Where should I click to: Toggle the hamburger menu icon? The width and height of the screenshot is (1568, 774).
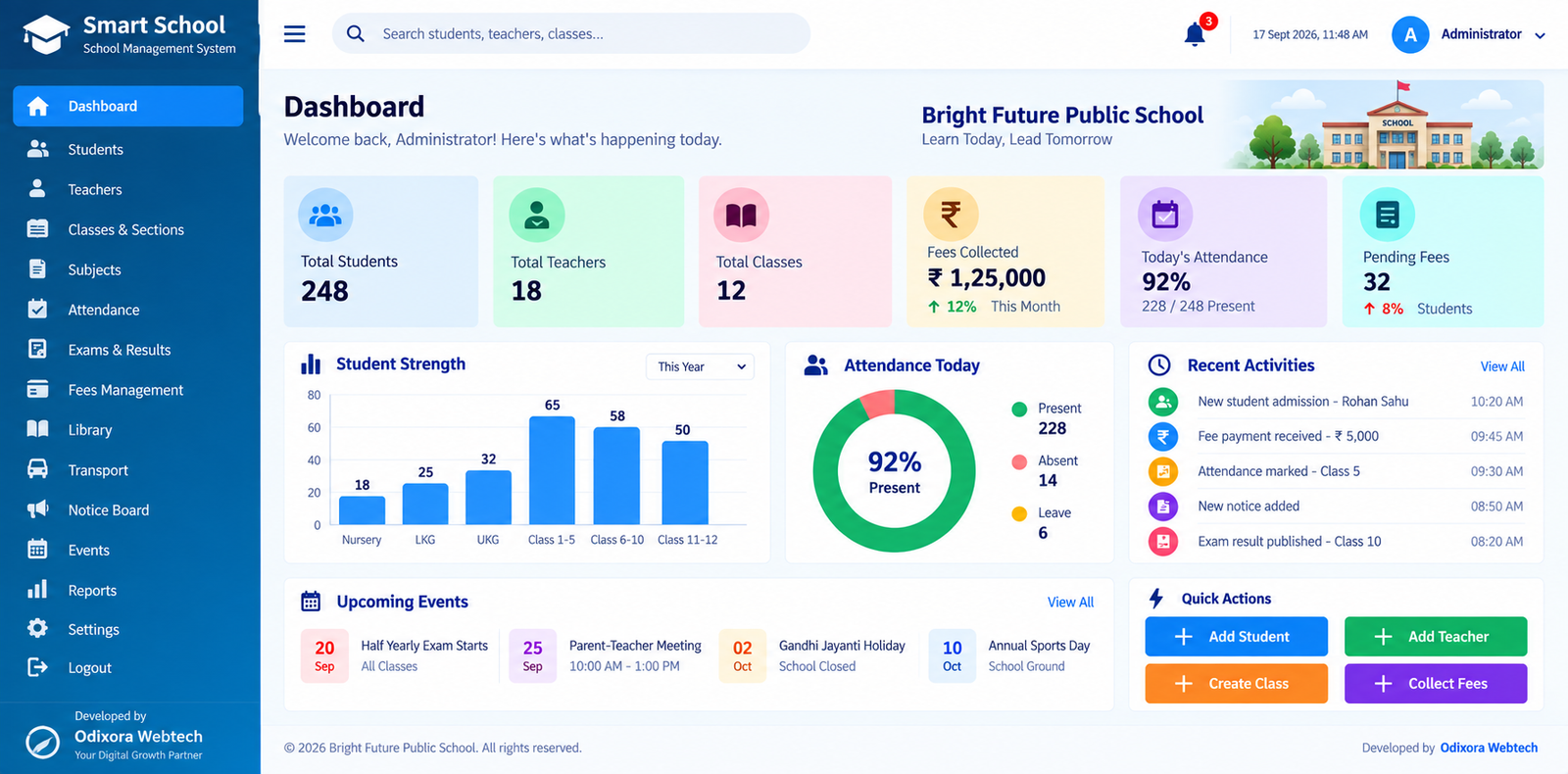294,34
